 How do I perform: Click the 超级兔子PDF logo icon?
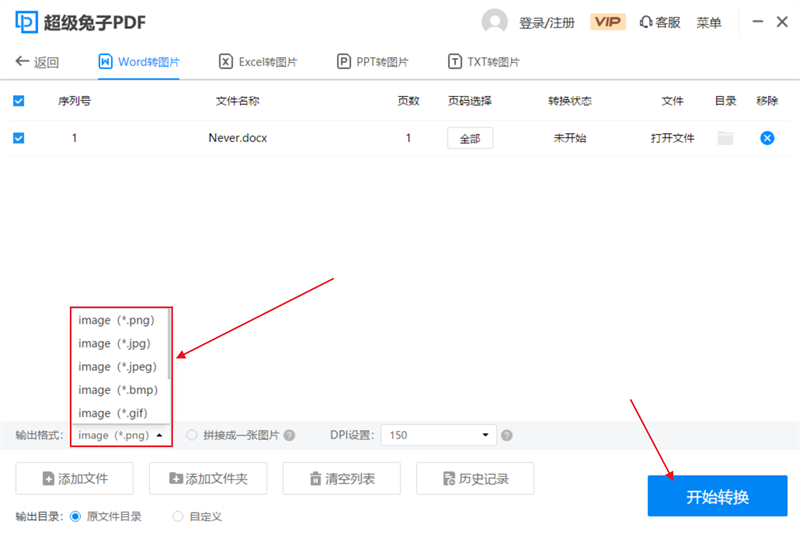(27, 22)
